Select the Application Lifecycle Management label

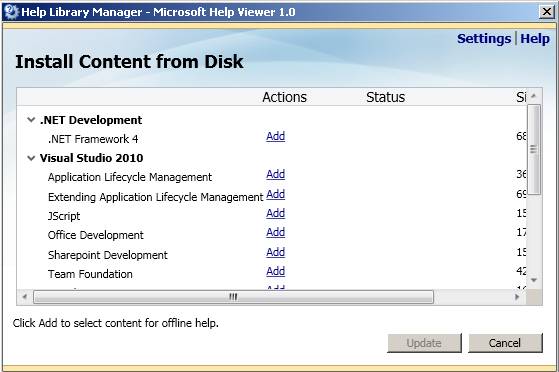pos(130,177)
